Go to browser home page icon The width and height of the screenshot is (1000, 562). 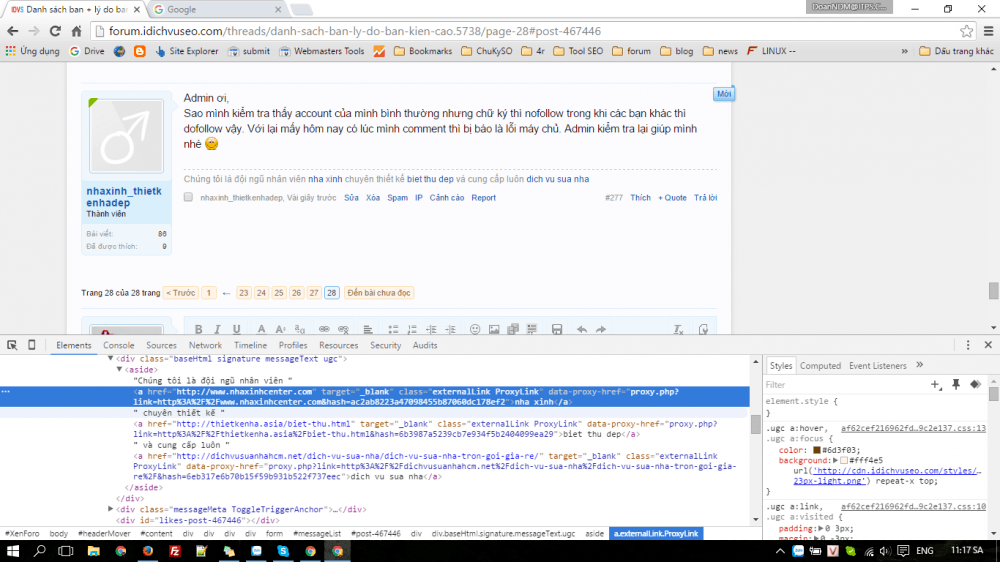point(77,31)
